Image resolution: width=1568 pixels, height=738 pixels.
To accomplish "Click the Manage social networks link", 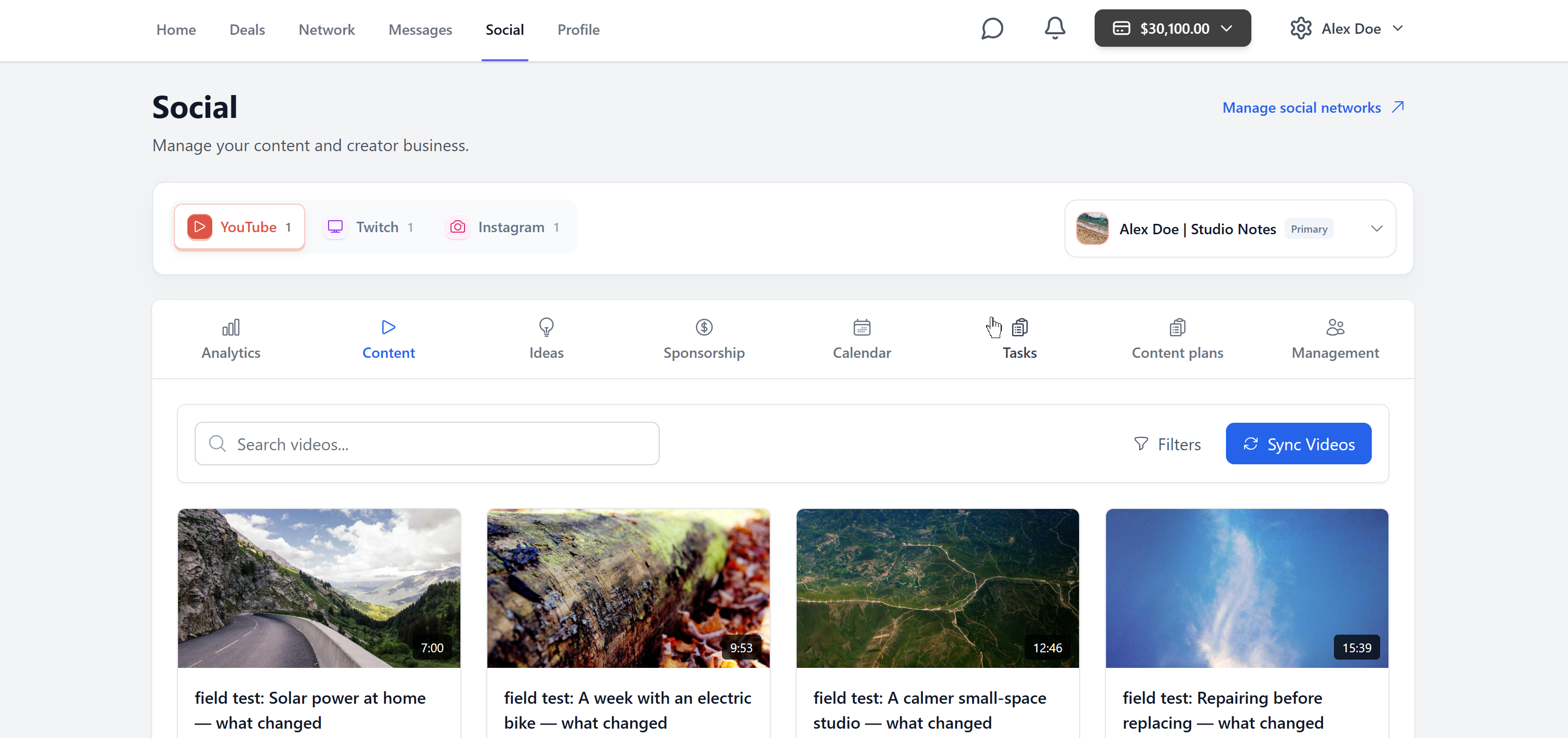I will tap(1313, 108).
